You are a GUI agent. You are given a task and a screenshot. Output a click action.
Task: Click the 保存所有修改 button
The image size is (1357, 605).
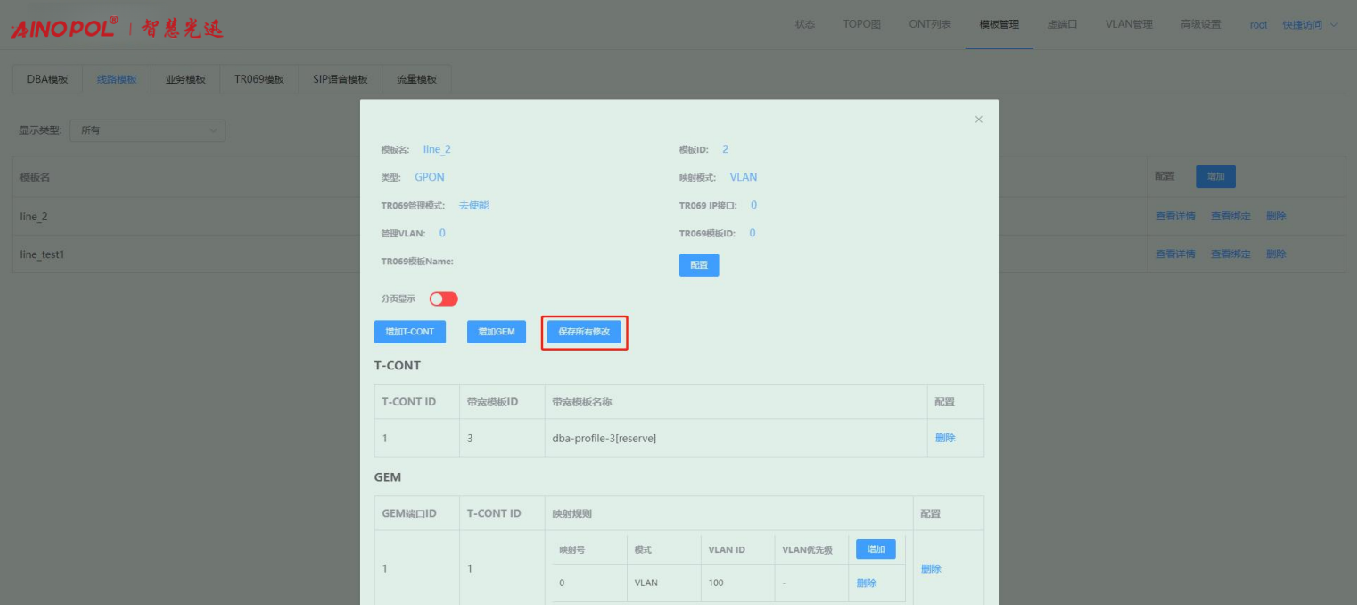584,332
